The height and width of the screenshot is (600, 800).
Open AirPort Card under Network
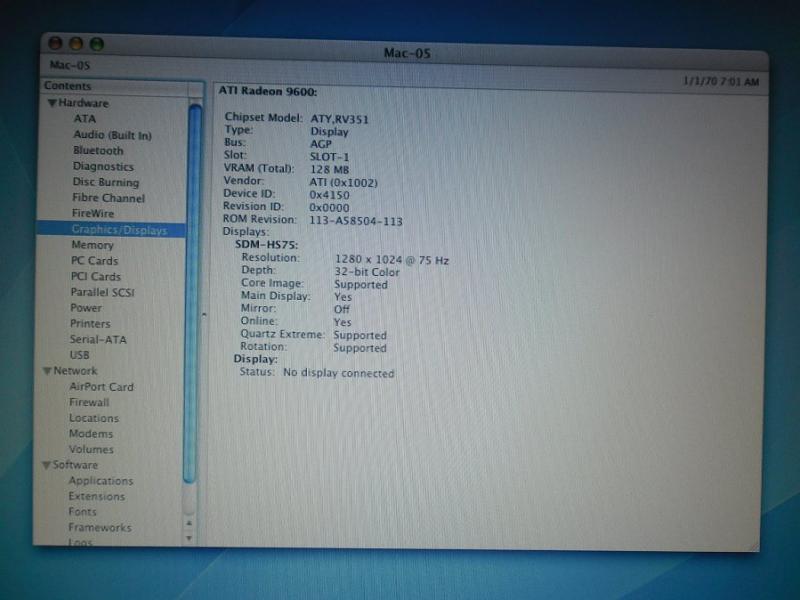click(100, 387)
